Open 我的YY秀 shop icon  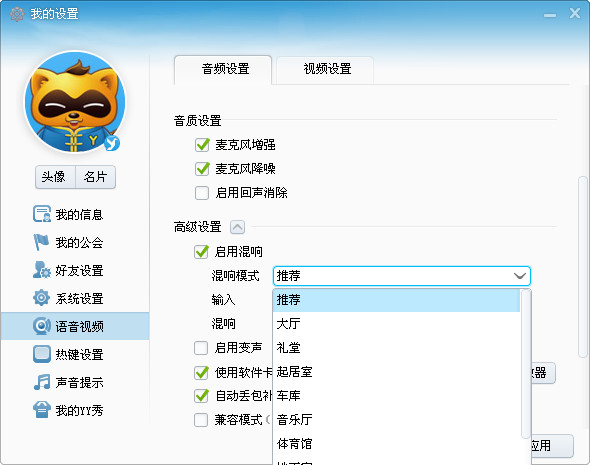click(41, 410)
